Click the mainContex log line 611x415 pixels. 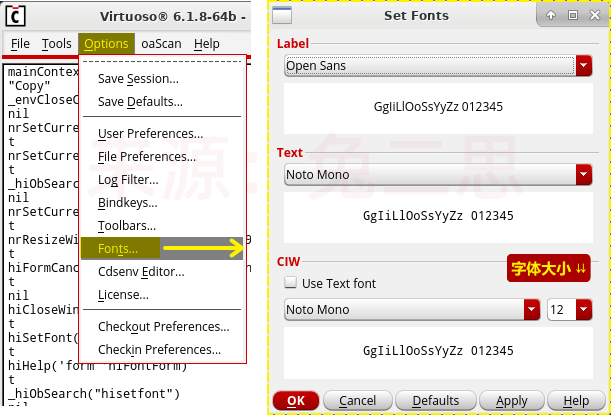coord(43,72)
